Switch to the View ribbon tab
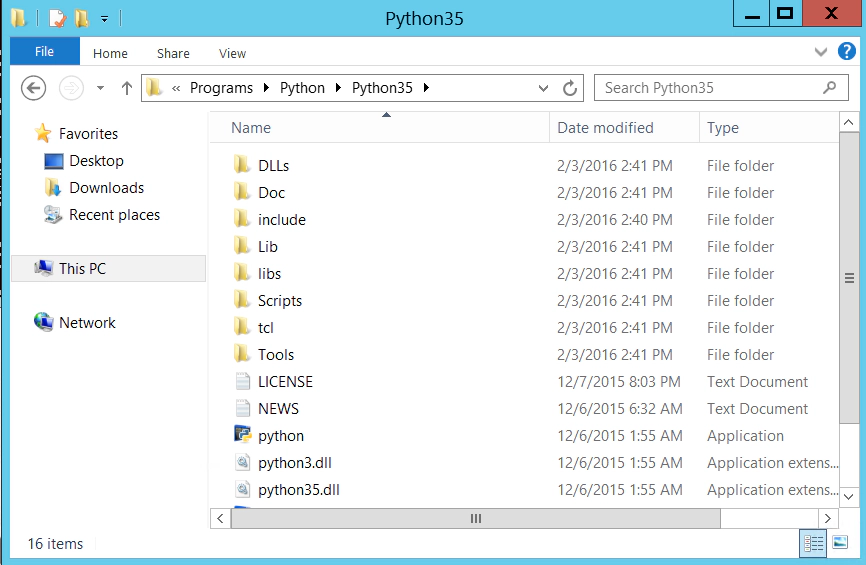 [x=232, y=53]
